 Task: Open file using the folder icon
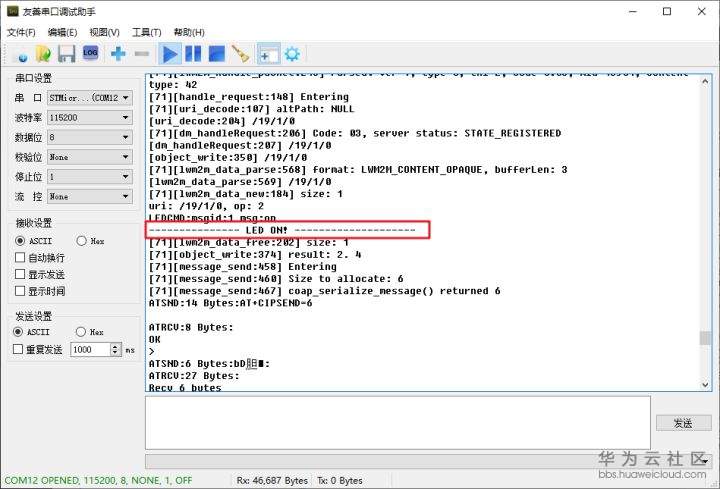(x=44, y=54)
